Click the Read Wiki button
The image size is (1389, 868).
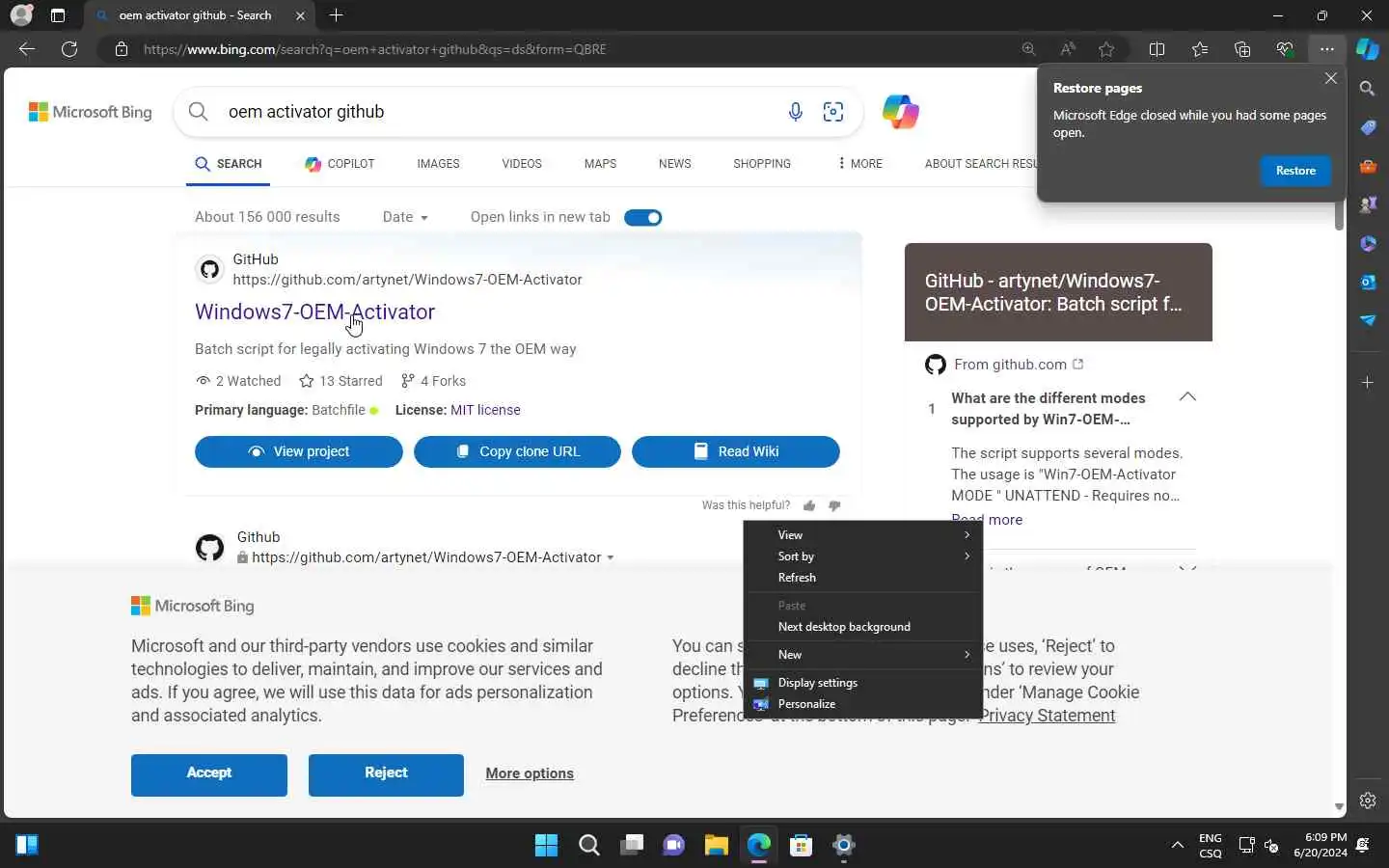tap(736, 451)
